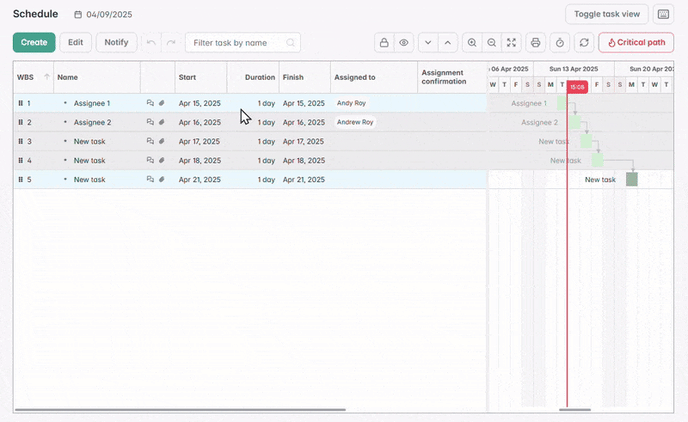688x422 pixels.
Task: Open attachment icon for row 3 task
Action: pos(161,141)
